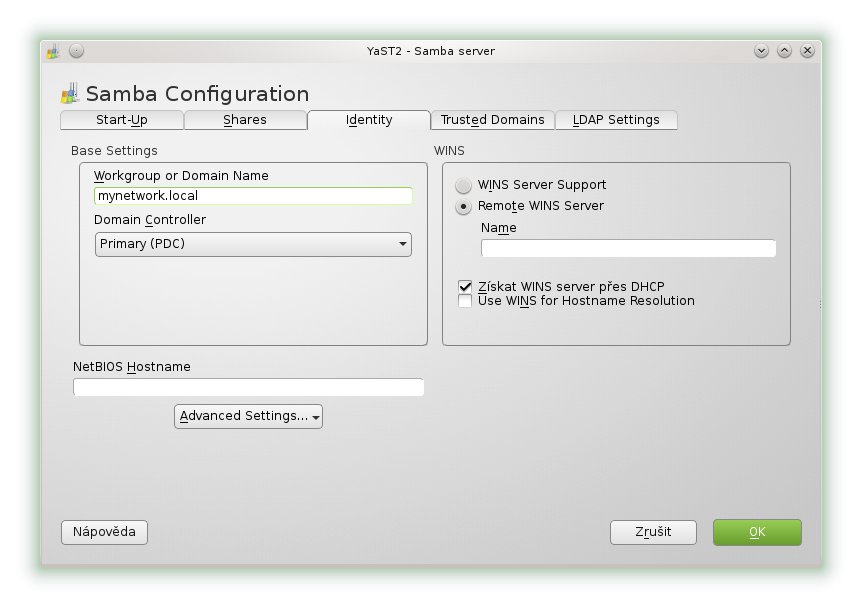Click the Samba Configuration heading text
Image resolution: width=862 pixels, height=608 pixels.
pyautogui.click(x=197, y=94)
